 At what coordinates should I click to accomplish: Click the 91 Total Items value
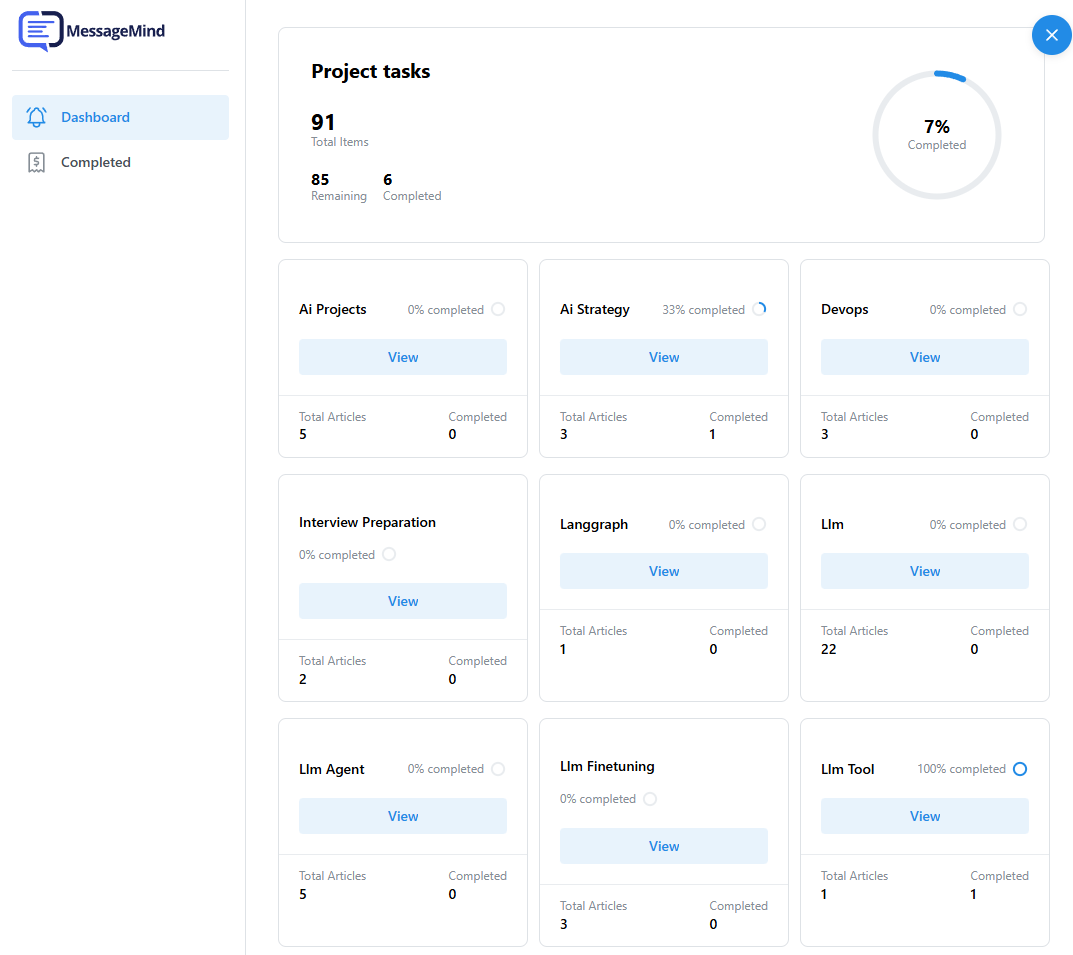point(323,122)
